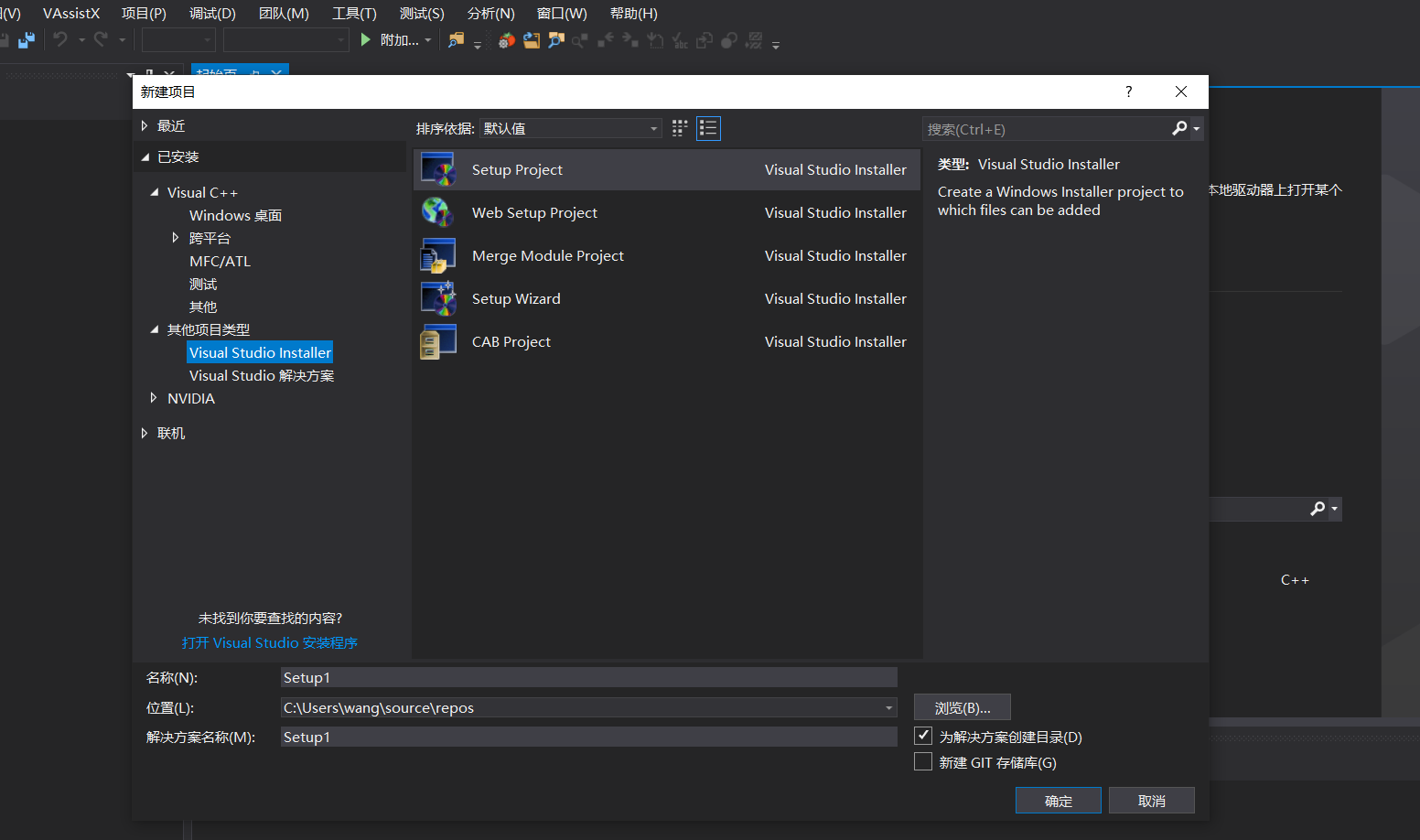This screenshot has width=1420, height=840.
Task: Switch to small icons grid view
Action: [680, 129]
